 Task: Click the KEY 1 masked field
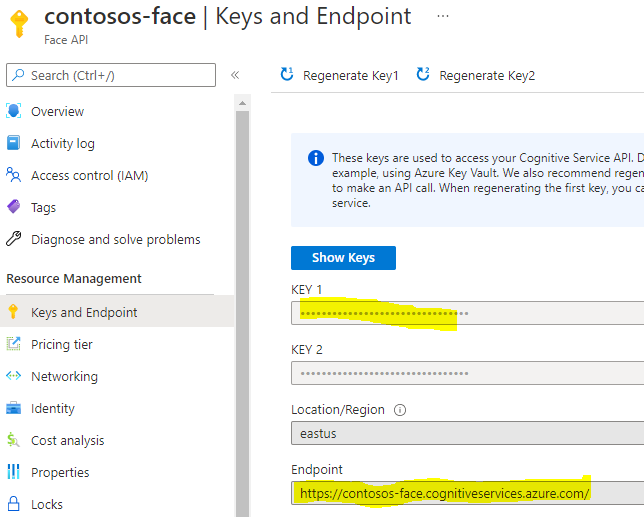click(467, 313)
